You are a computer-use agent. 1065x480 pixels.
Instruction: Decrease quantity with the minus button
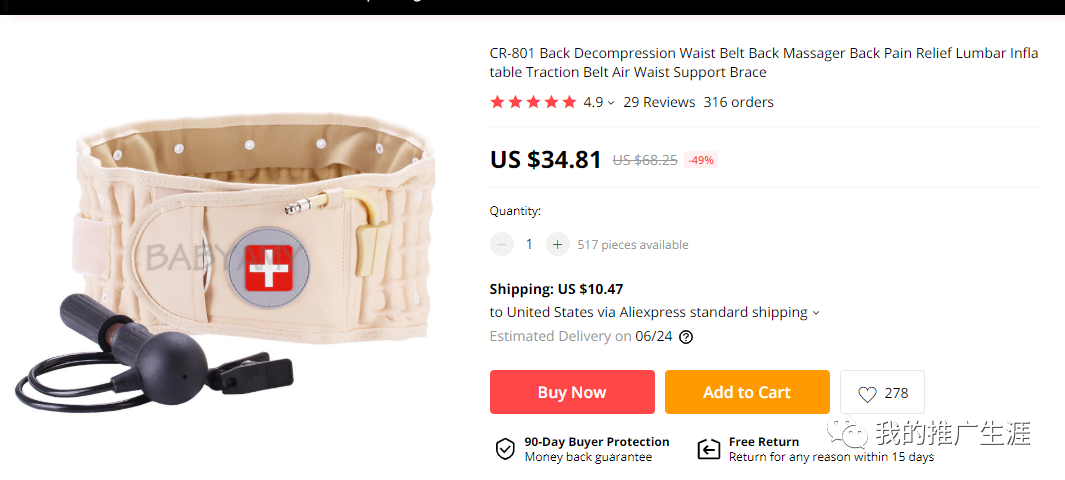tap(502, 244)
